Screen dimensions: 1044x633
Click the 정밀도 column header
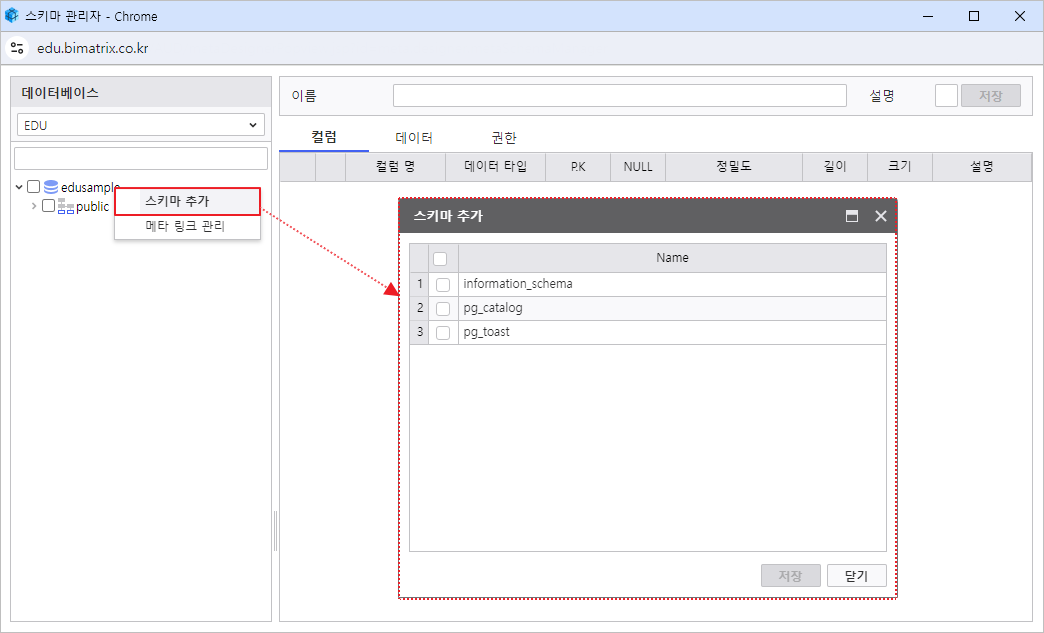[734, 166]
